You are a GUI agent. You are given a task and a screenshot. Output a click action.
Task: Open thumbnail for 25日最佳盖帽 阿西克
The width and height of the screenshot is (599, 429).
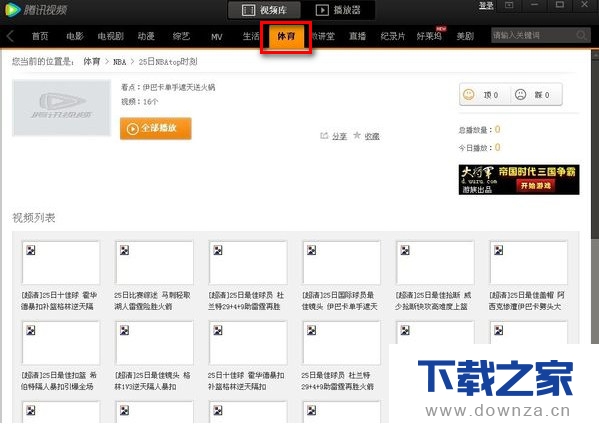pyautogui.click(x=529, y=263)
